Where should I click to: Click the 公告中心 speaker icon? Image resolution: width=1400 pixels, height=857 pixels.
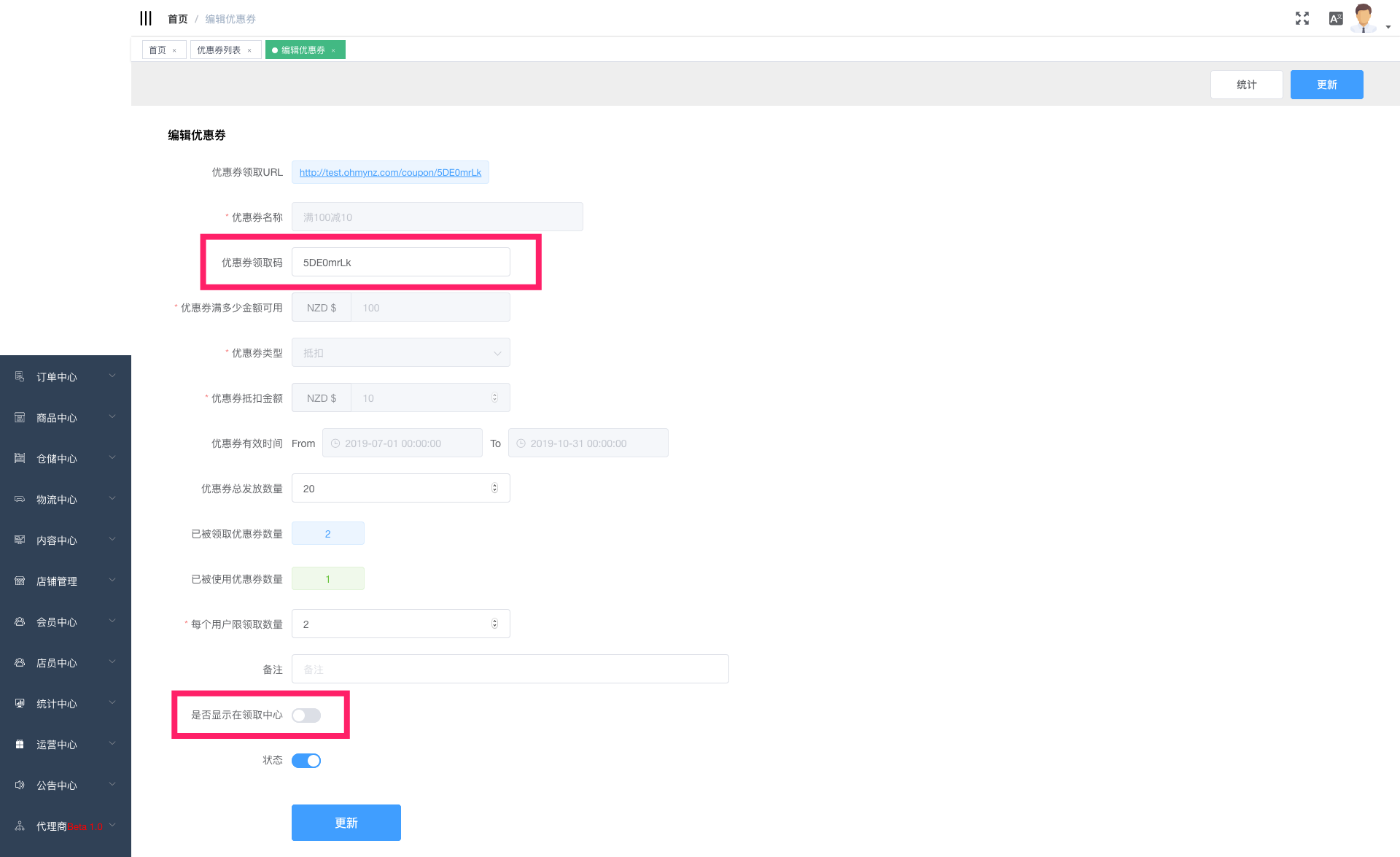coord(20,785)
